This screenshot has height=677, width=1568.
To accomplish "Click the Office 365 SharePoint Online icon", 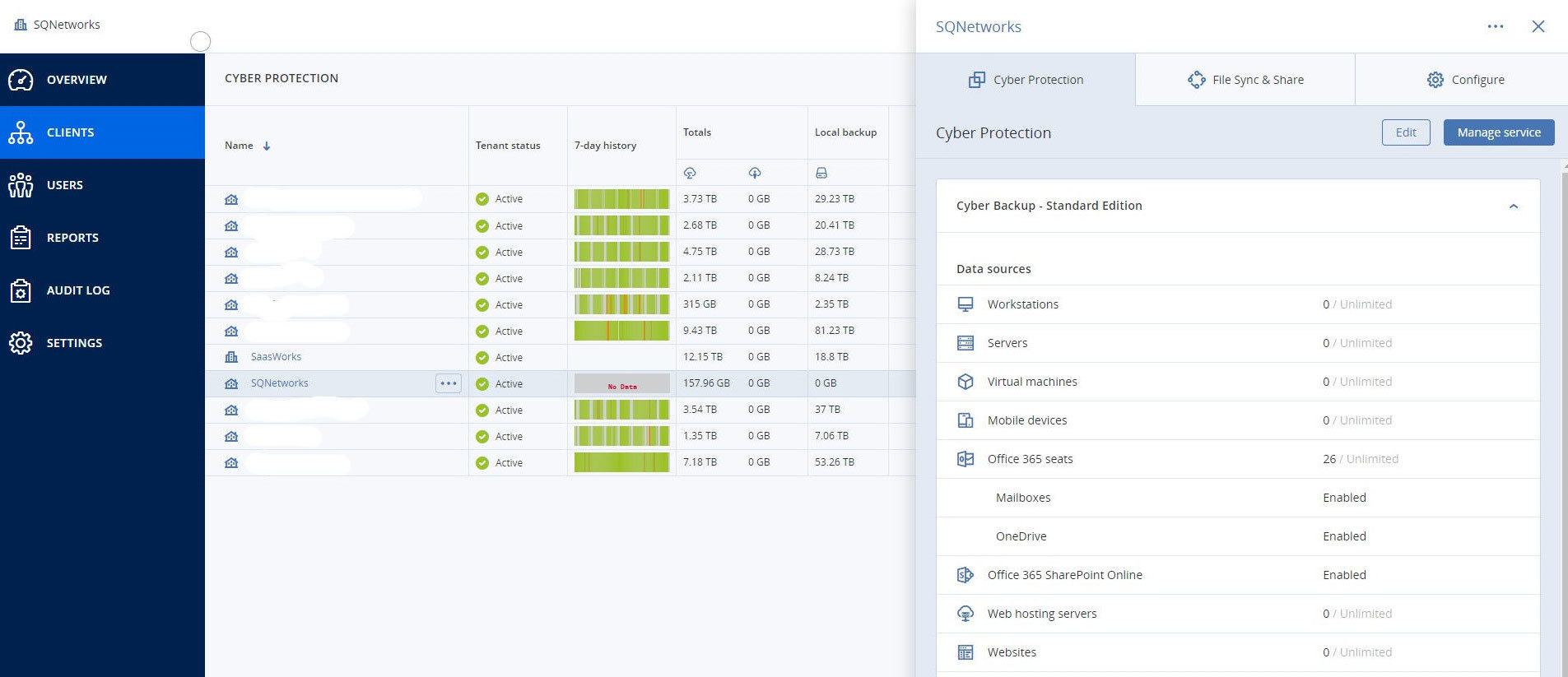I will (x=965, y=575).
